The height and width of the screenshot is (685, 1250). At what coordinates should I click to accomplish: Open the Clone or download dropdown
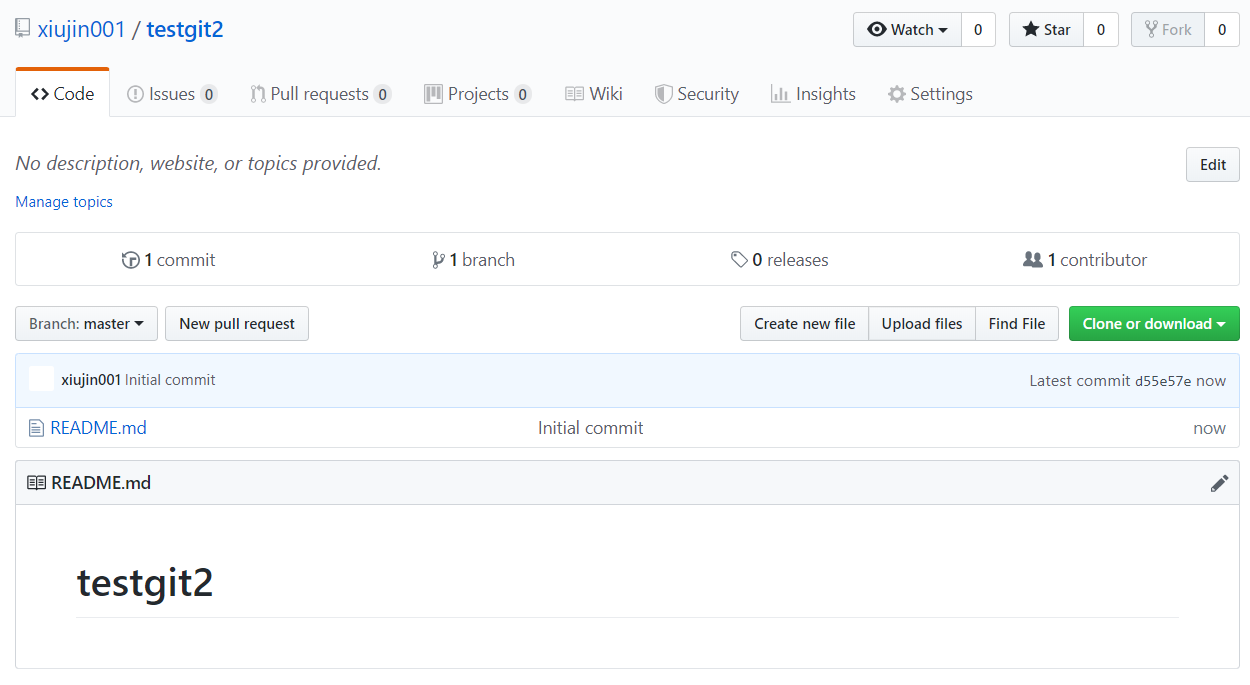click(1153, 324)
